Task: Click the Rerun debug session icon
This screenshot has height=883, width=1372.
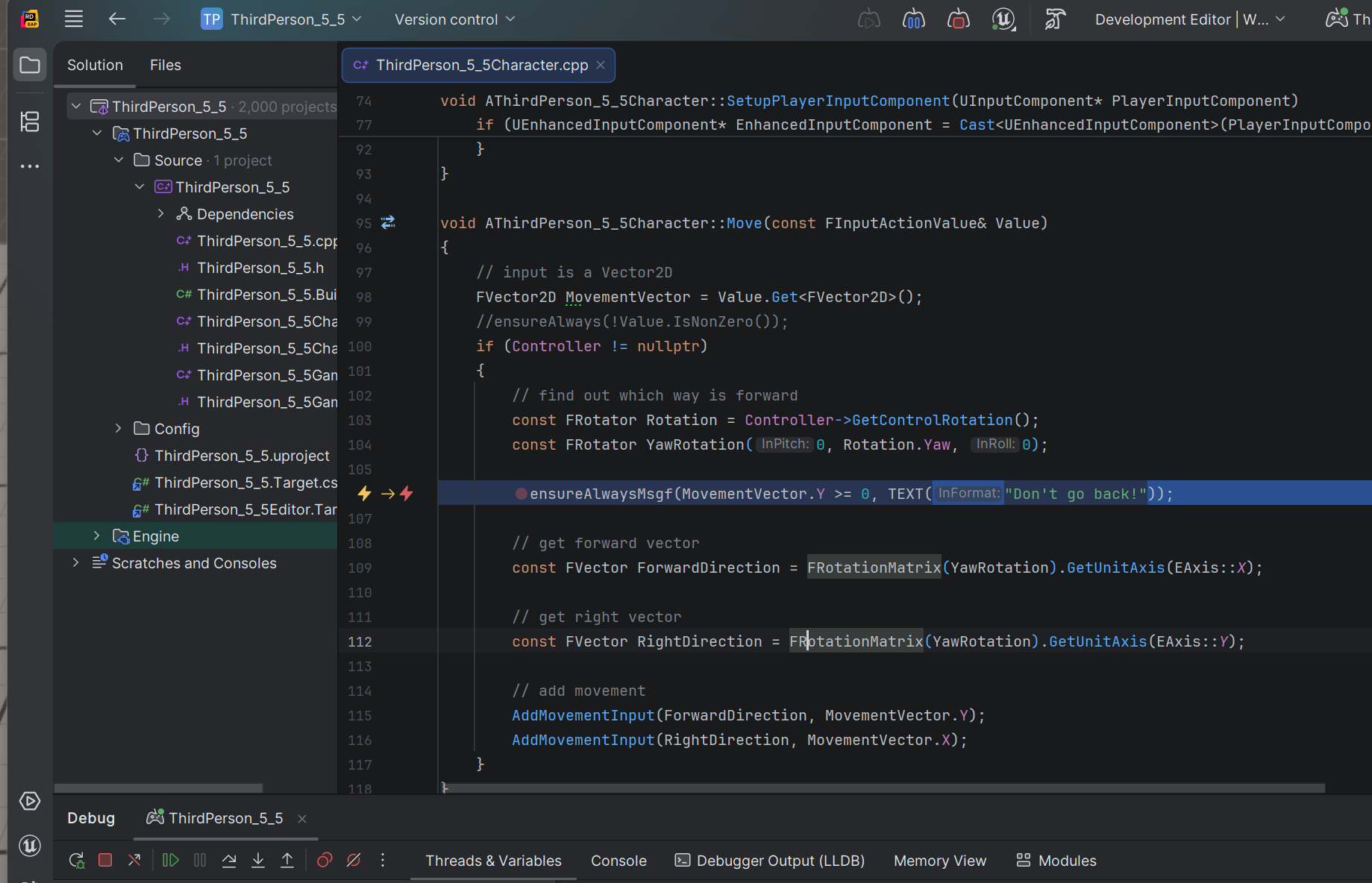Action: tap(76, 861)
